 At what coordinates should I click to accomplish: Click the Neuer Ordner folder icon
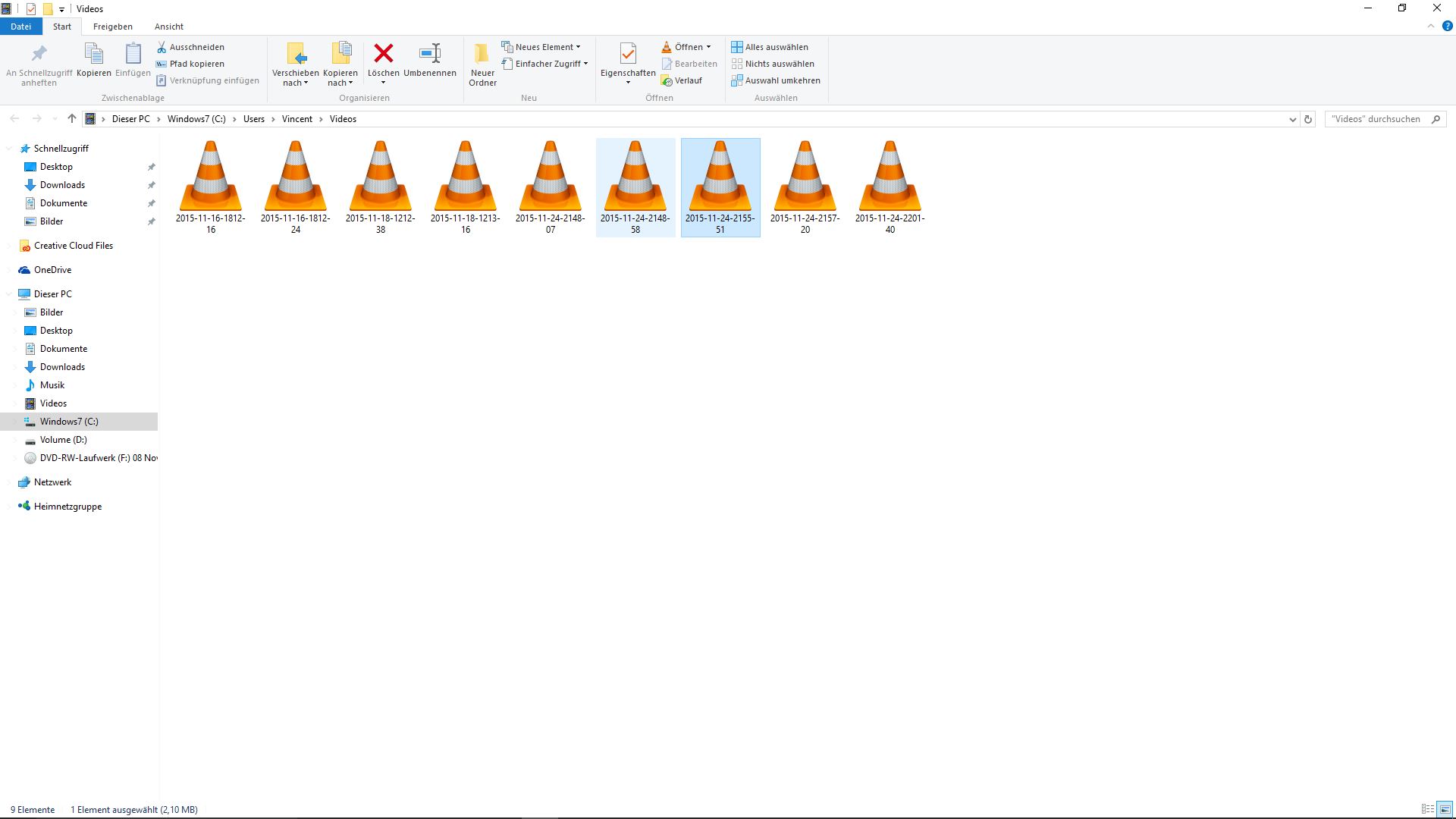click(482, 54)
